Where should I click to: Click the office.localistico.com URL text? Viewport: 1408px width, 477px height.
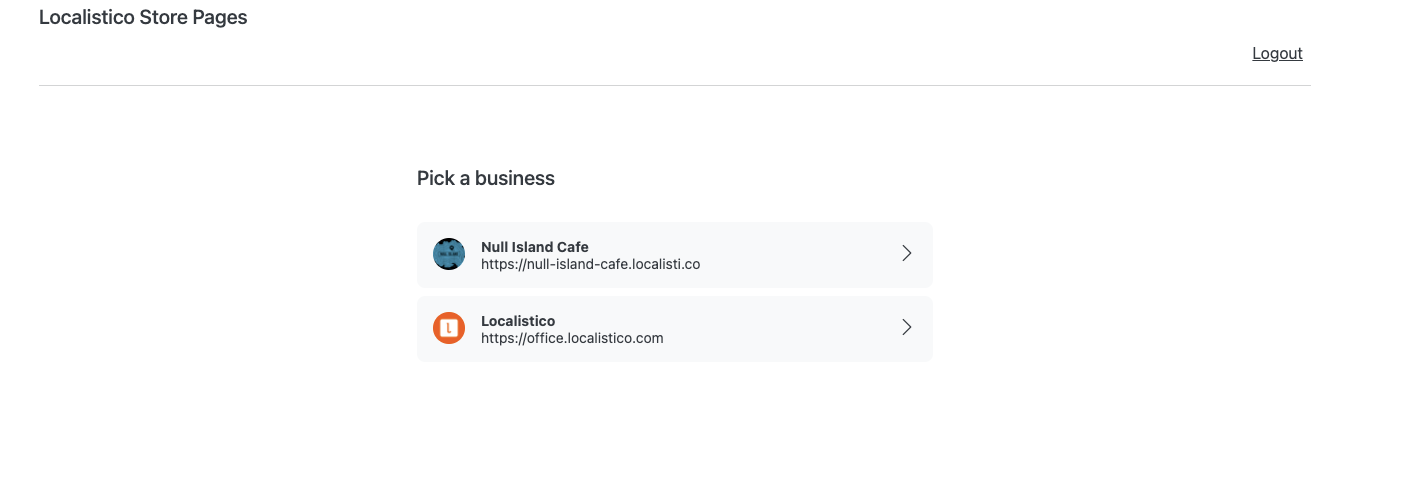pyautogui.click(x=572, y=338)
